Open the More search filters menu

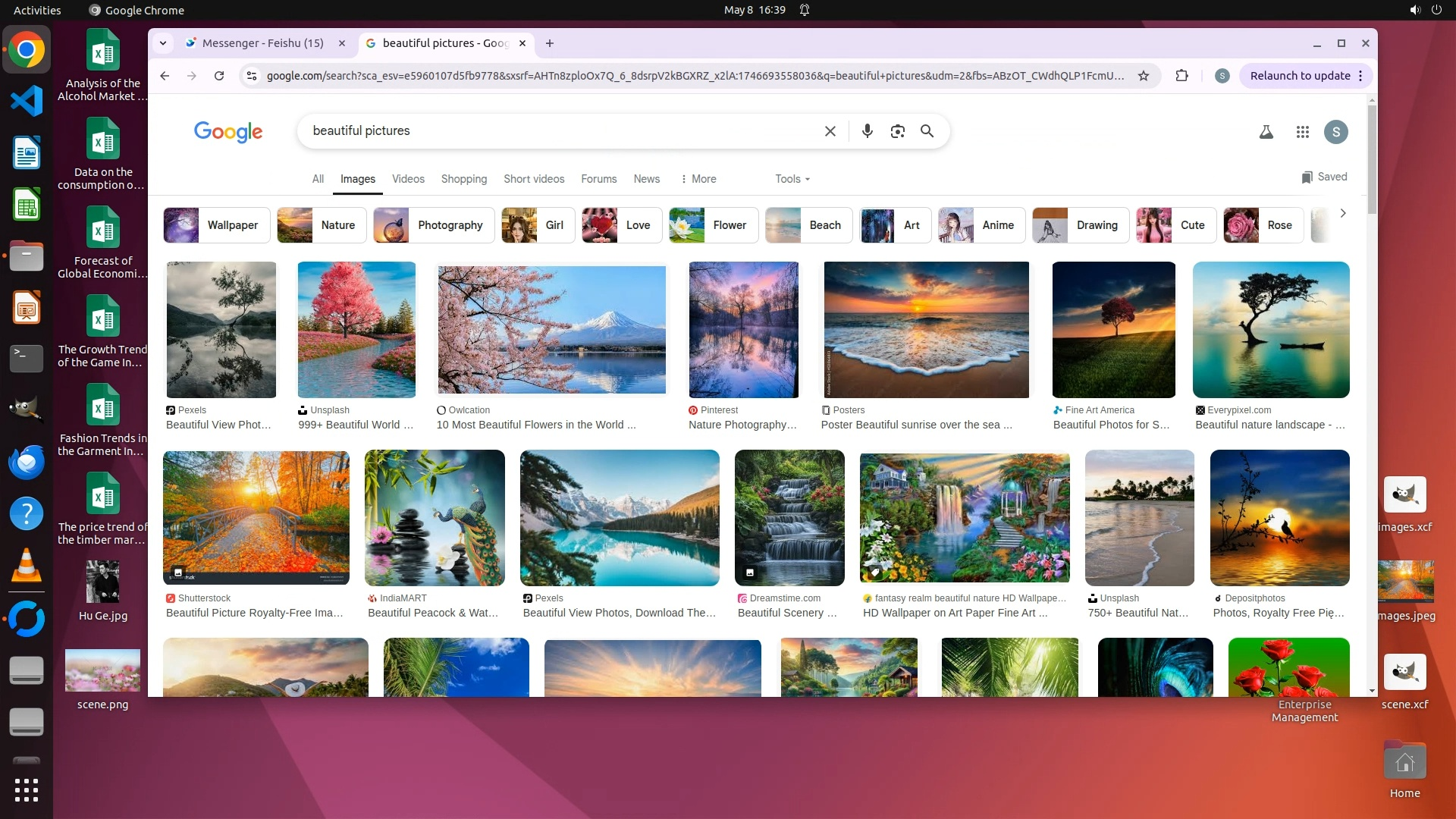(698, 179)
